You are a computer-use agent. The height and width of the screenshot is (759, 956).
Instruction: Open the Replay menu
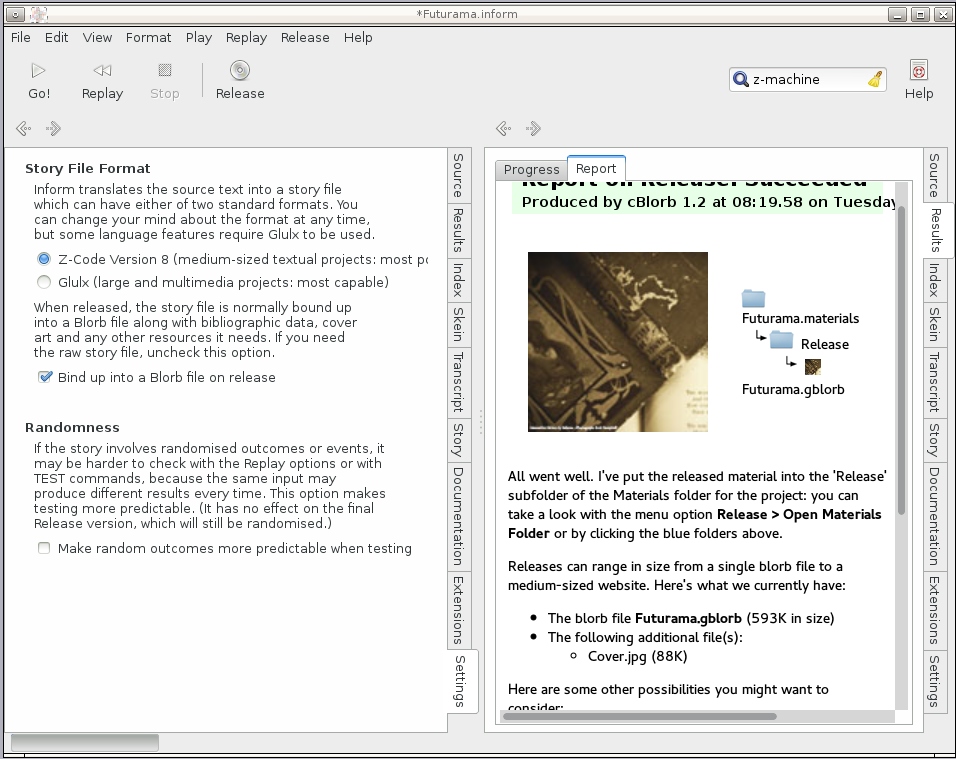click(x=246, y=37)
